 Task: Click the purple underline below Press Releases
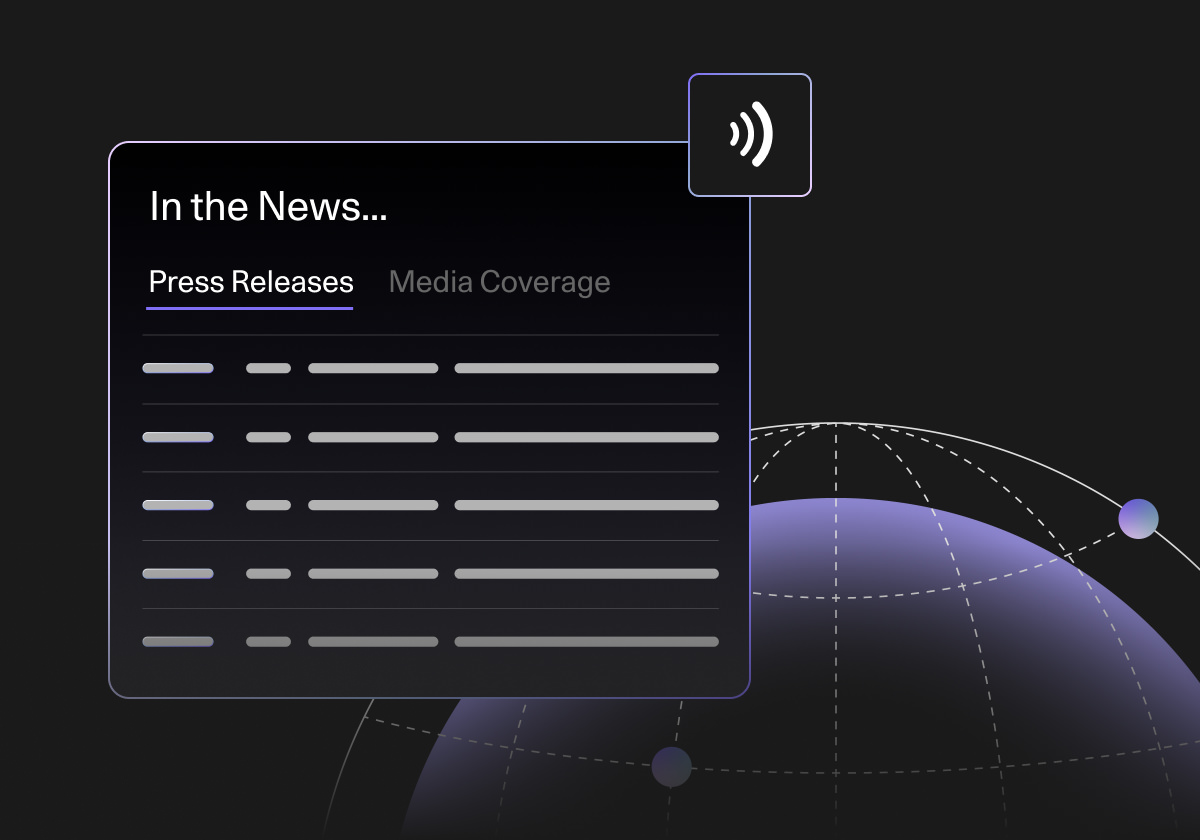[x=250, y=308]
